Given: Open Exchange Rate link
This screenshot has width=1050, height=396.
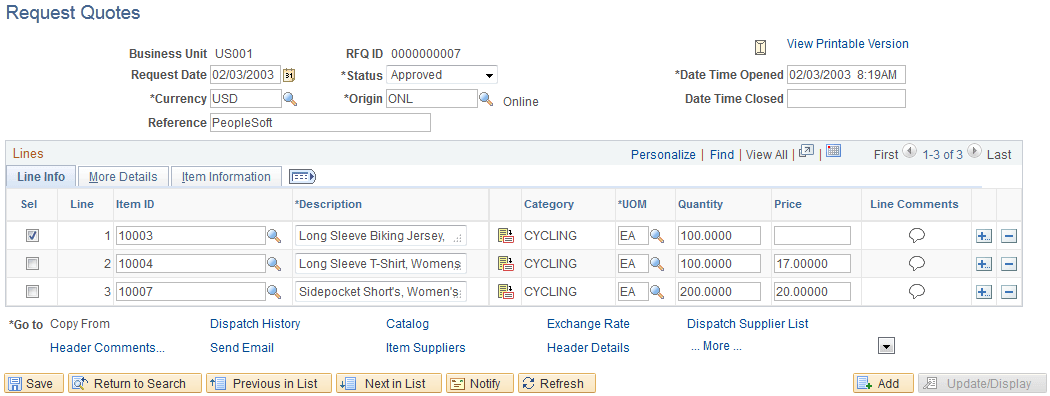Looking at the screenshot, I should coord(588,324).
